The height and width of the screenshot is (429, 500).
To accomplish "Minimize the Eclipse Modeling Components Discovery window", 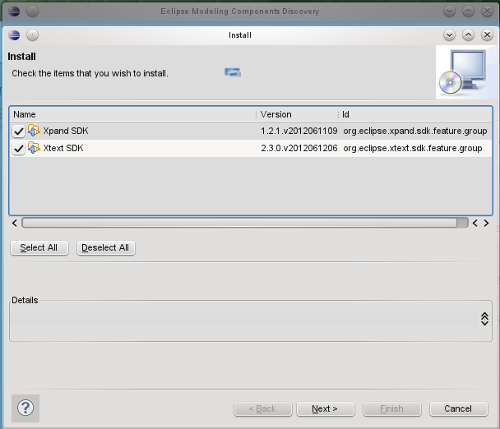I will pyautogui.click(x=449, y=11).
